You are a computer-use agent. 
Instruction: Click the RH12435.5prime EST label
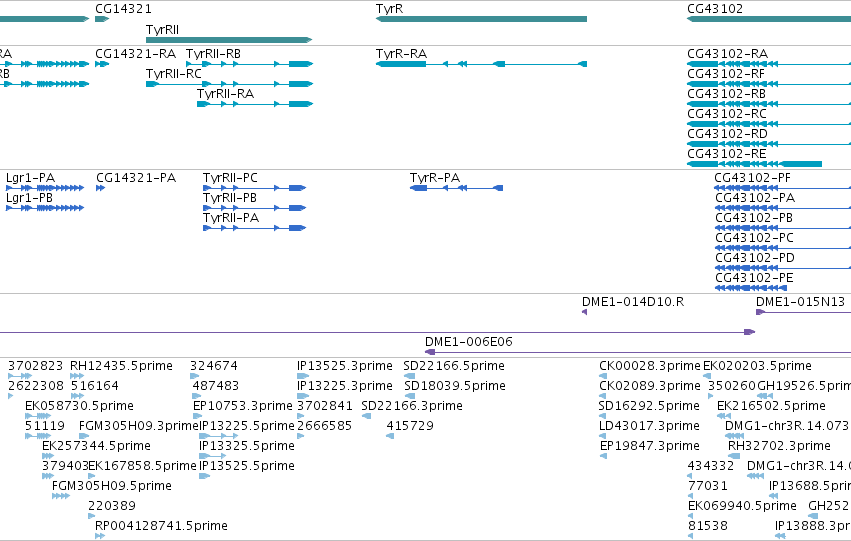click(x=122, y=366)
